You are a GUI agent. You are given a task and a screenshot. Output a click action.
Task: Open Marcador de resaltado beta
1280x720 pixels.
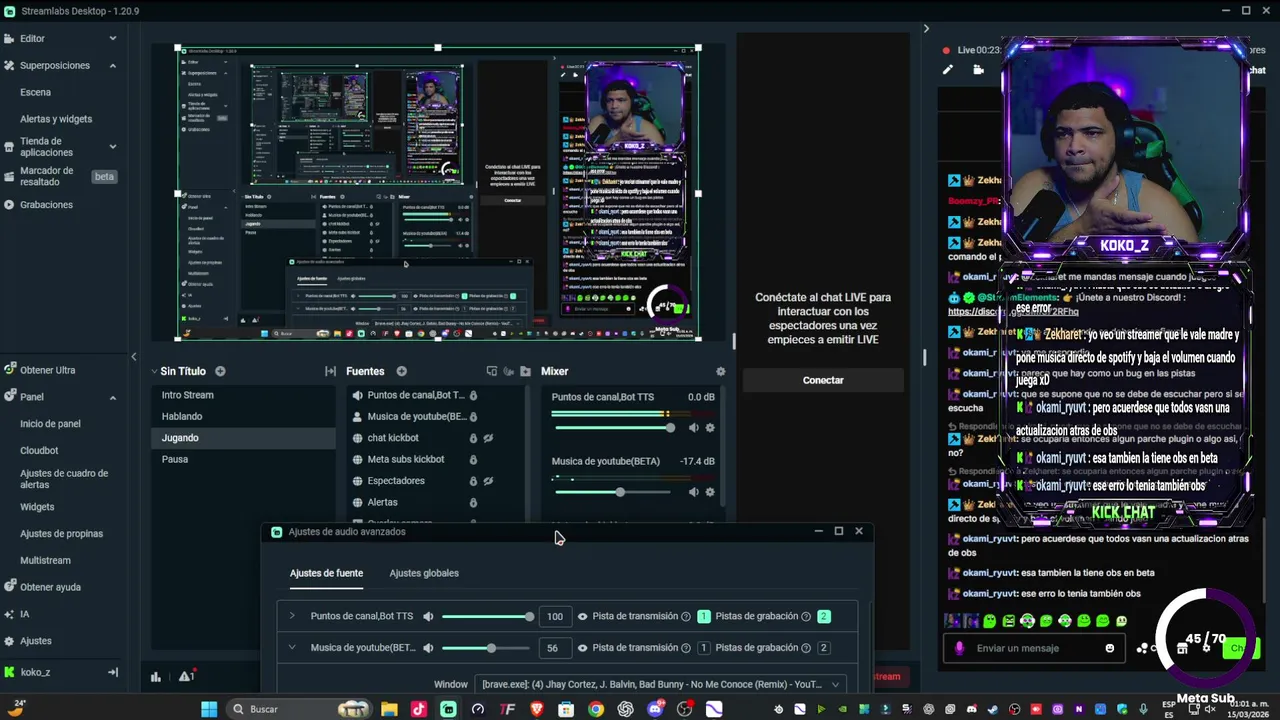46,176
